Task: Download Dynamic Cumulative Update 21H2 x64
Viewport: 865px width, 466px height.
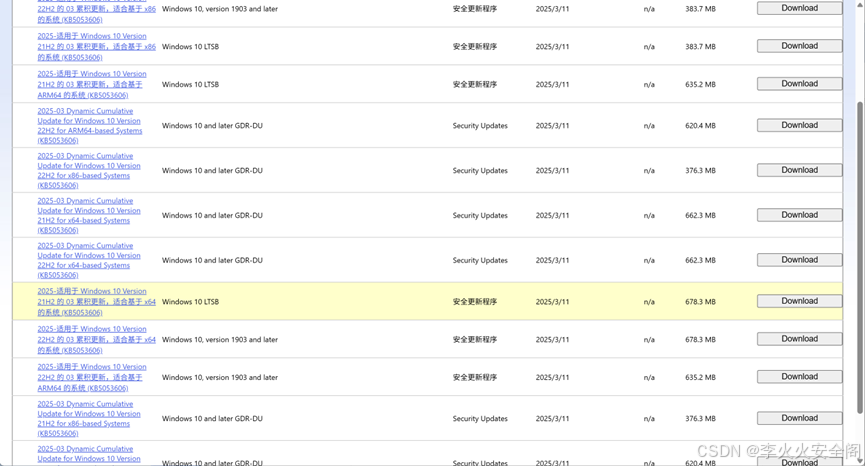Action: coord(799,215)
